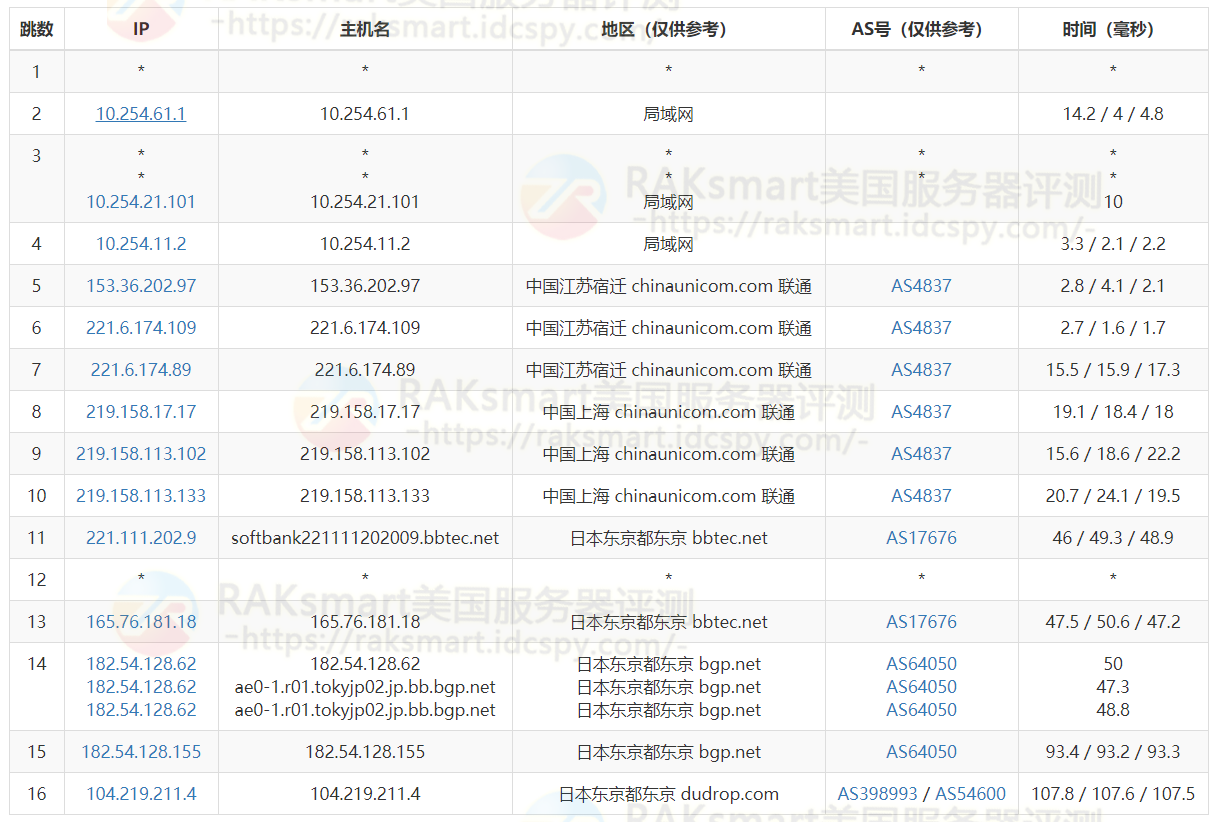The image size is (1215, 822).
Task: Select hostname softbank221111202009.bbtec.net
Action: (365, 538)
